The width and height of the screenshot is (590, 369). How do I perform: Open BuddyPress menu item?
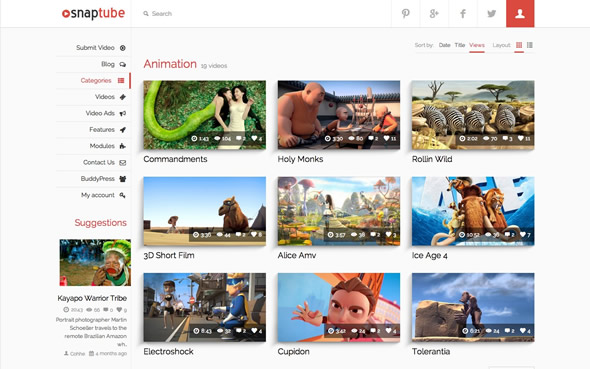[x=97, y=179]
